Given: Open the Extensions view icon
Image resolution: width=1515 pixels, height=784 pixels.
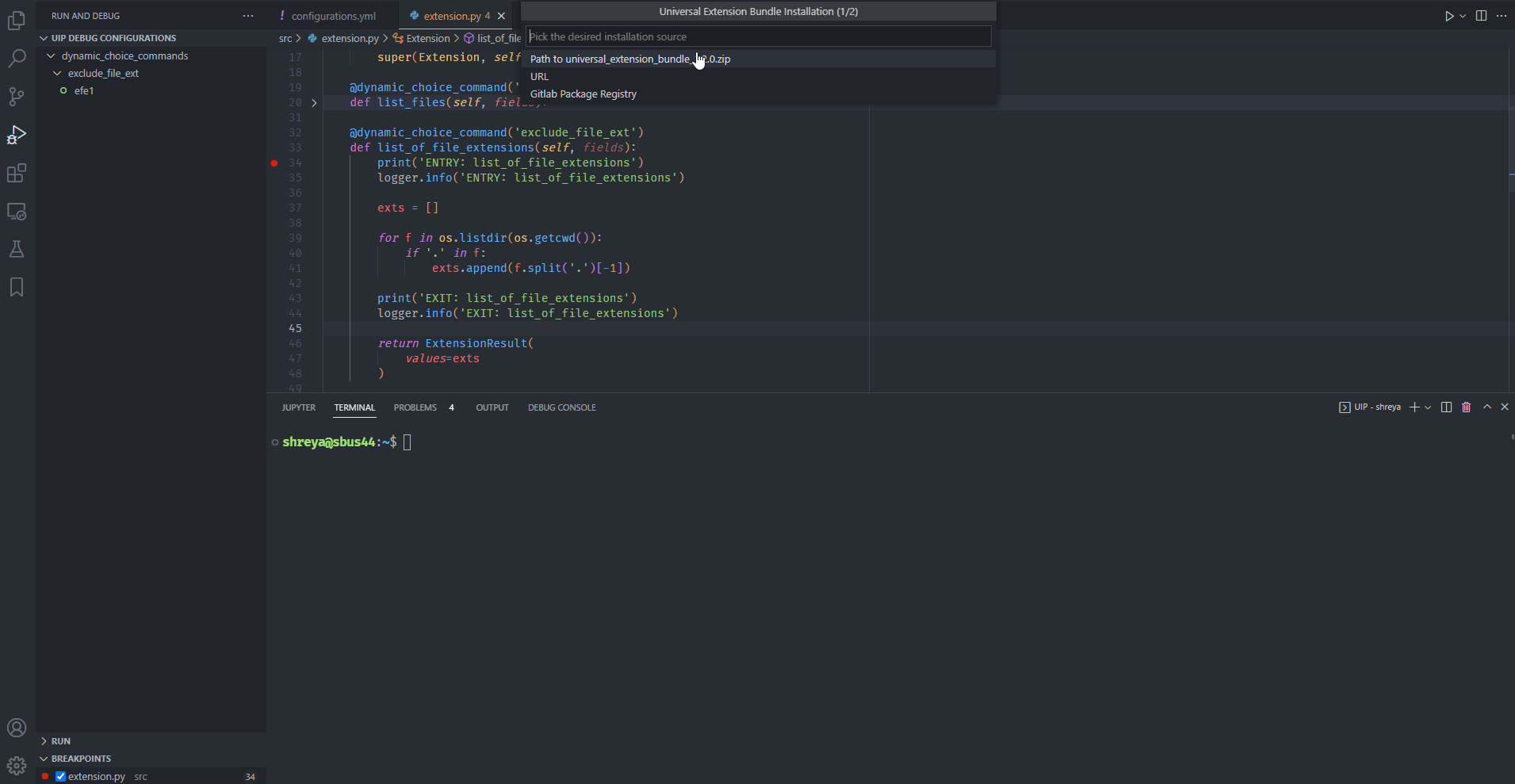Looking at the screenshot, I should click(17, 174).
